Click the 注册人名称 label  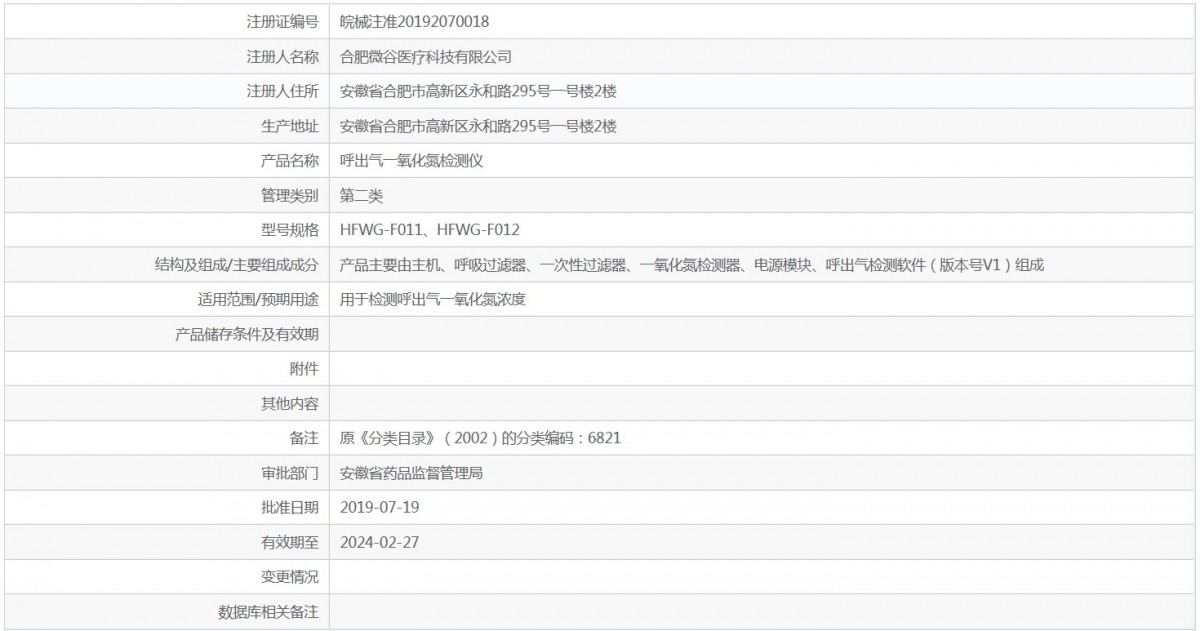pos(283,57)
